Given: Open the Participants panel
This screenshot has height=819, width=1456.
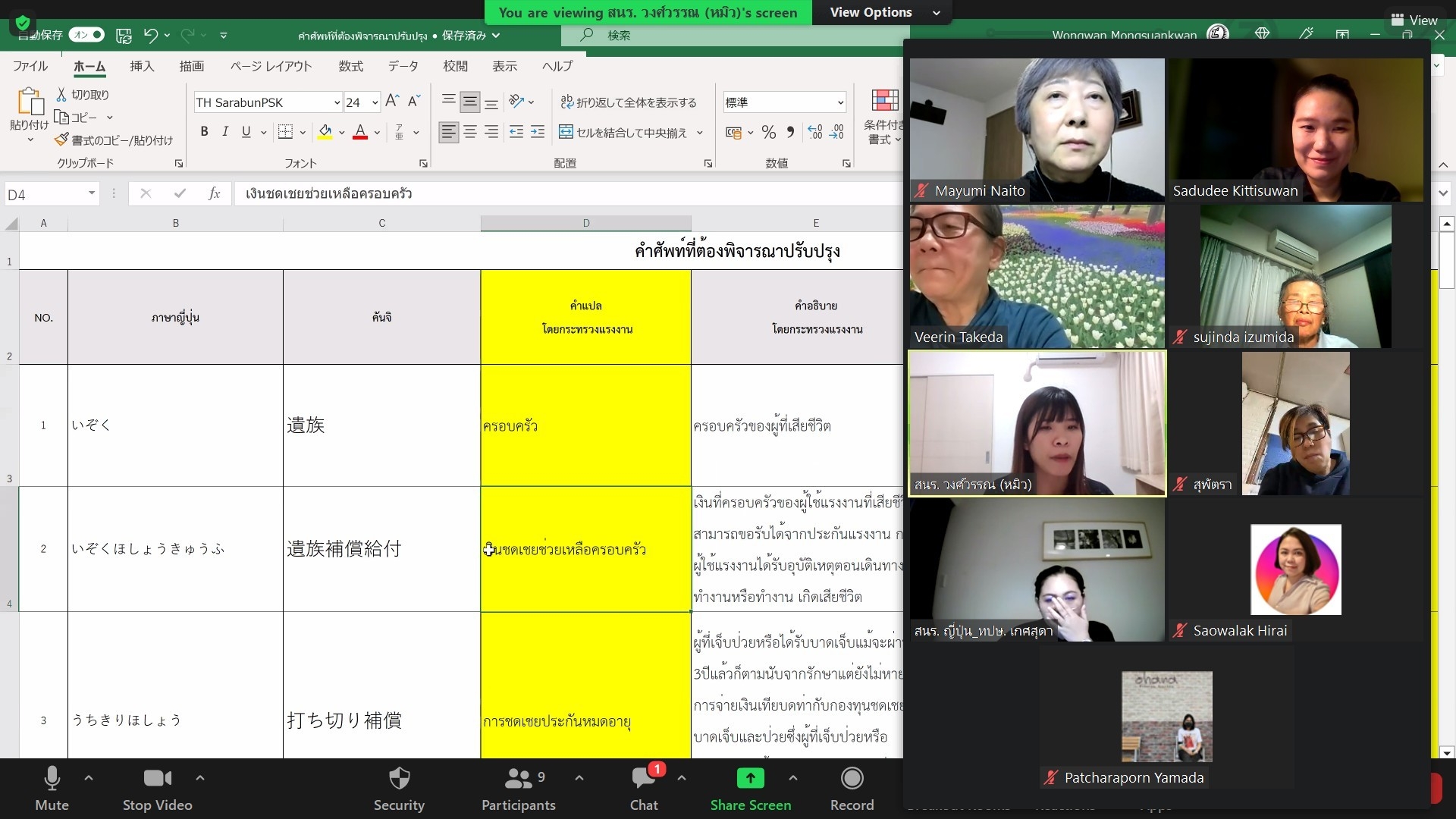Looking at the screenshot, I should [519, 789].
